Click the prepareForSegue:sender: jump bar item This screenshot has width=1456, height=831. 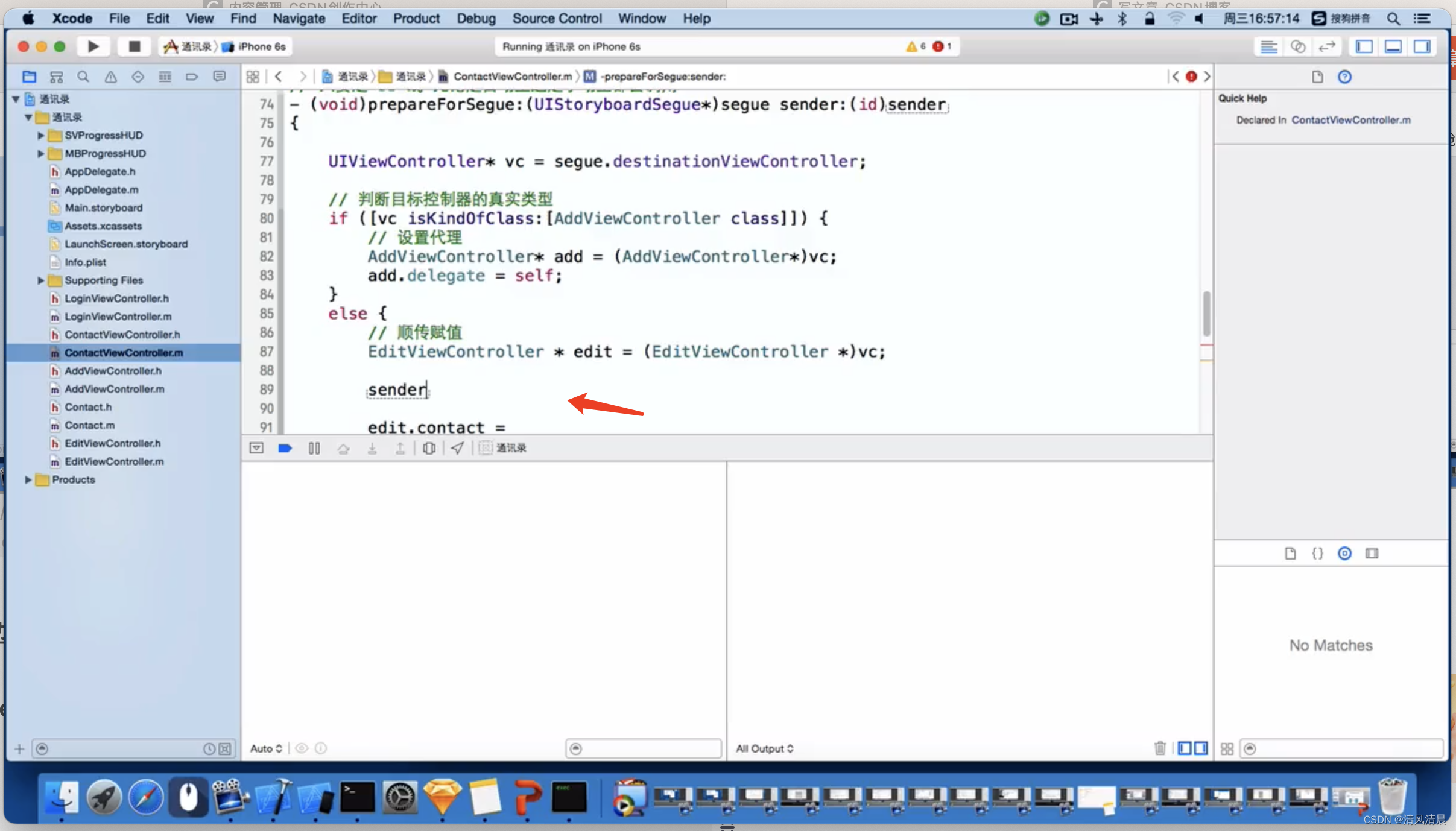tap(656, 77)
